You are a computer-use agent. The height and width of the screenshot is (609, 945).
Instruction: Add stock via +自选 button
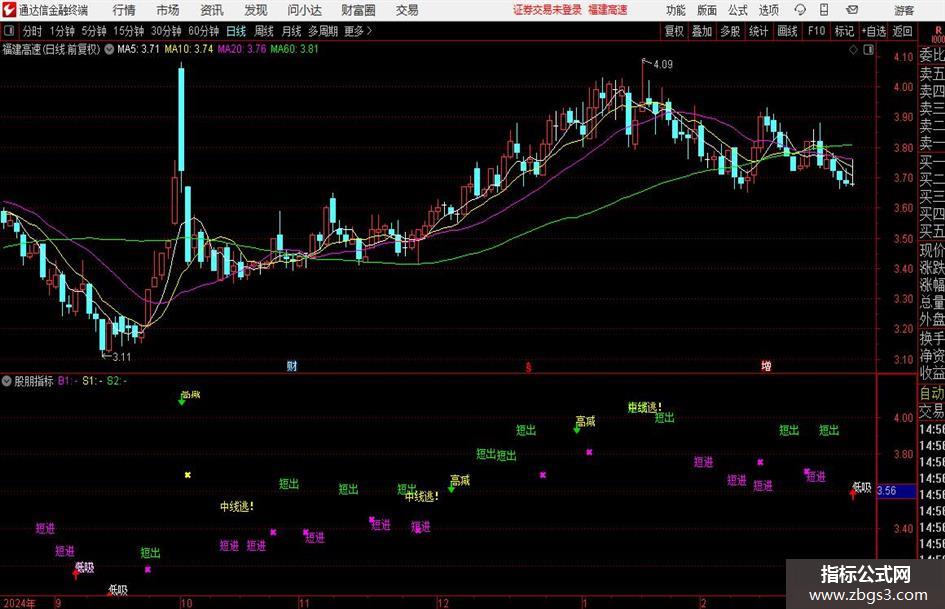point(874,31)
